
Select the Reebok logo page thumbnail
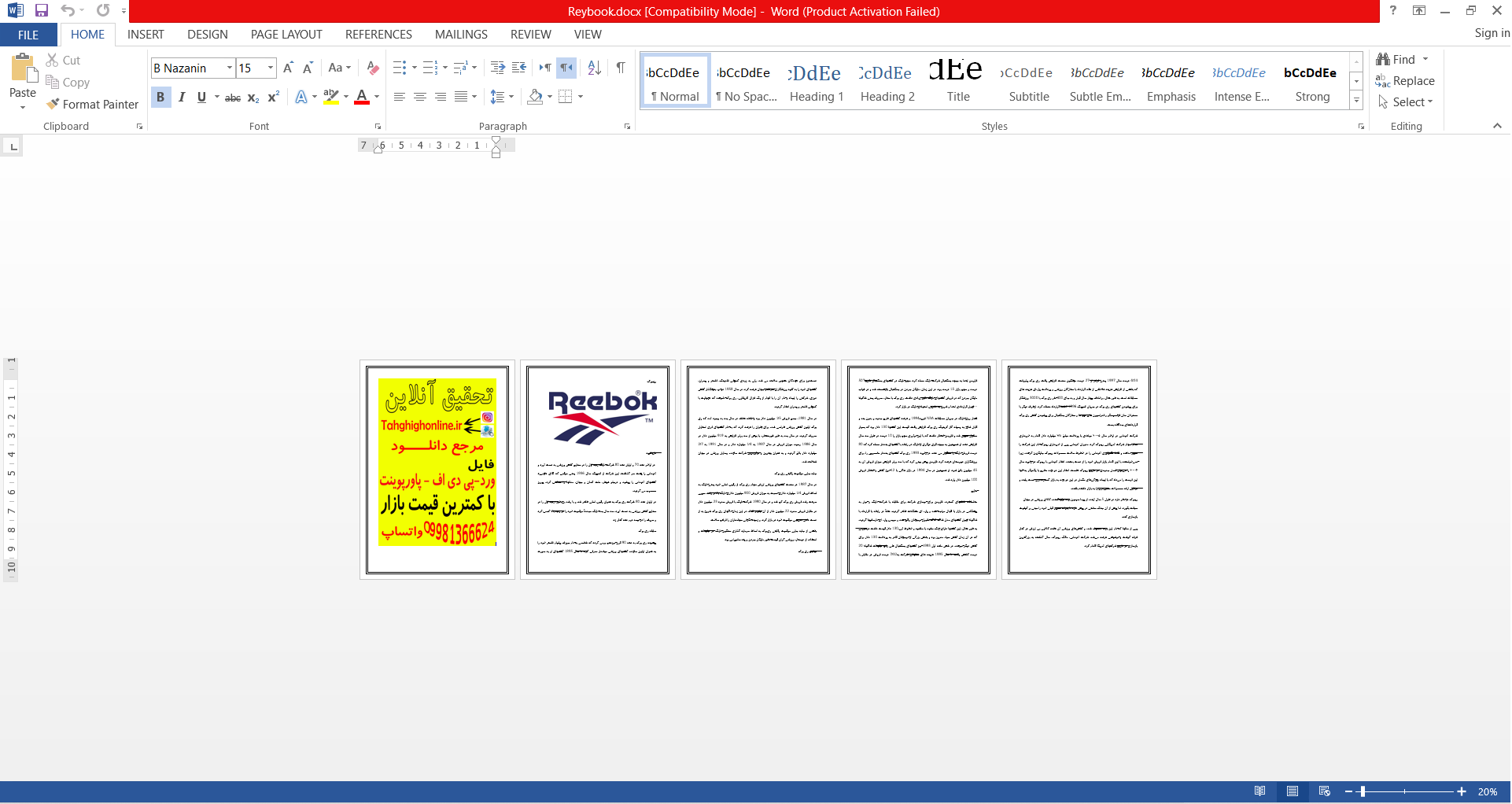pos(598,470)
